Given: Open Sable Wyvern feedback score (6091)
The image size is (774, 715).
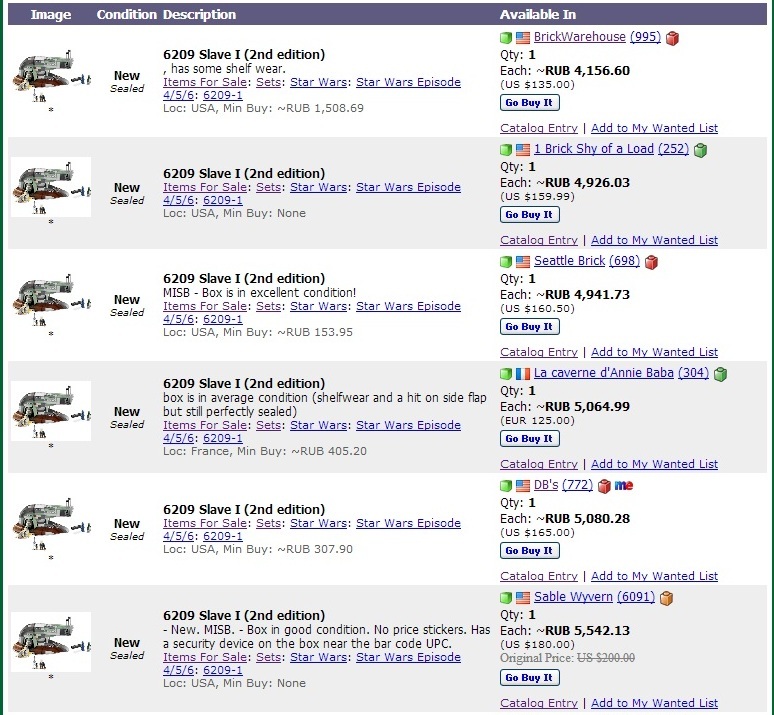Looking at the screenshot, I should [x=636, y=597].
